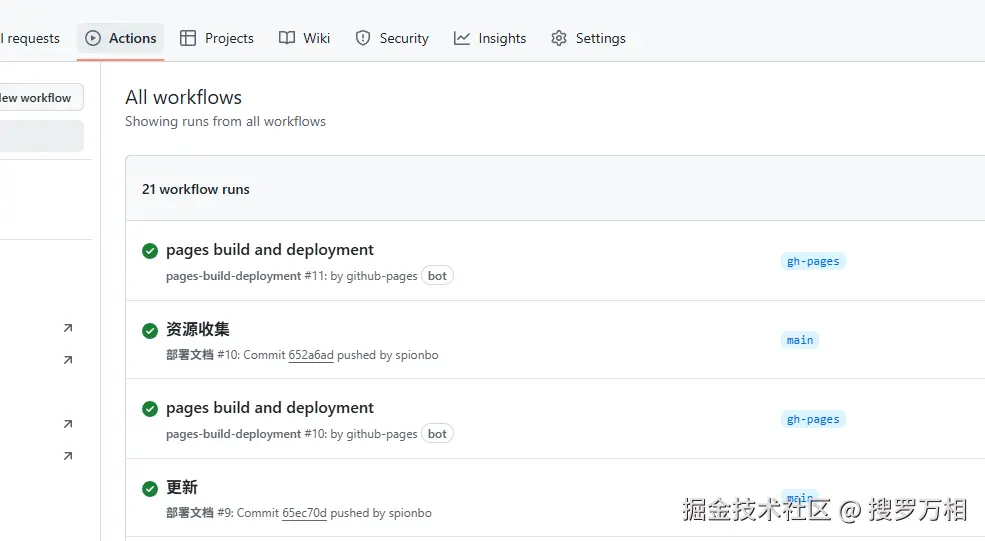
Task: Click the Security shield icon
Action: tap(363, 38)
